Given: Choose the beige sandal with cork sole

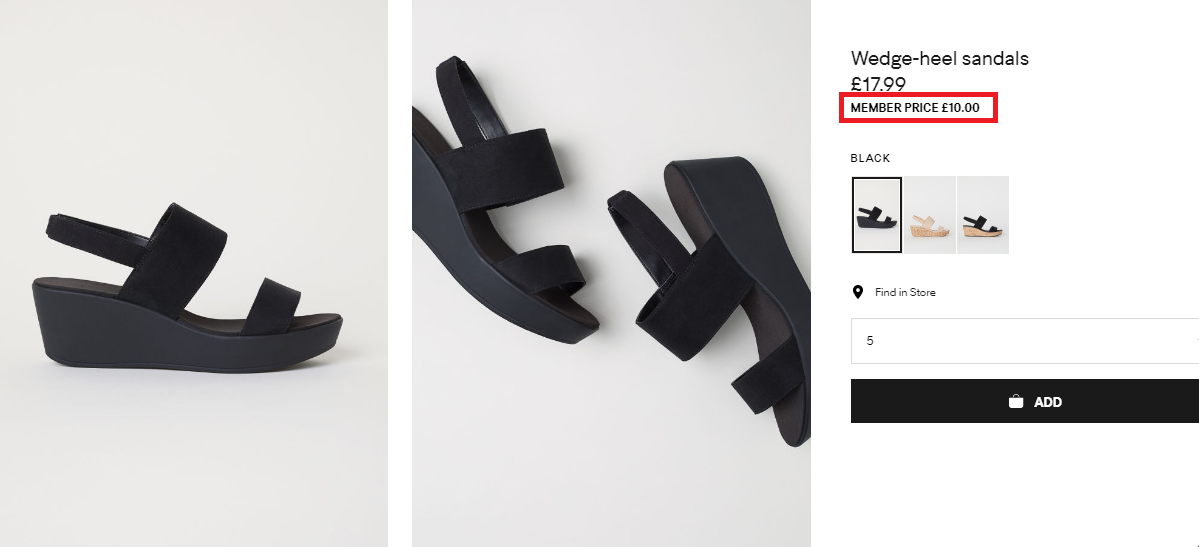Looking at the screenshot, I should 930,215.
